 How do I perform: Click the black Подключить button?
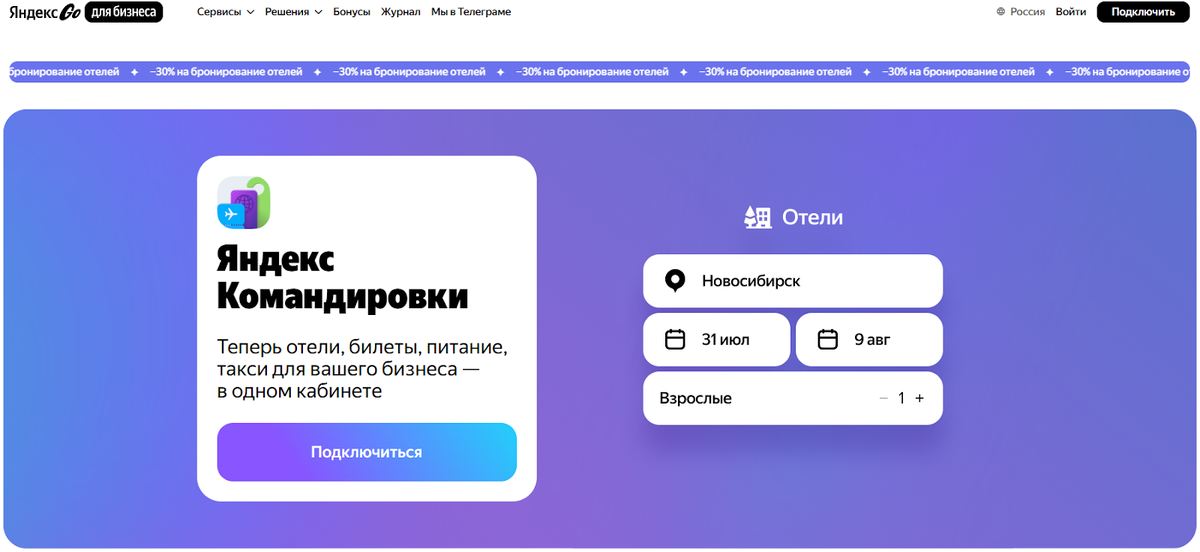pyautogui.click(x=1143, y=12)
